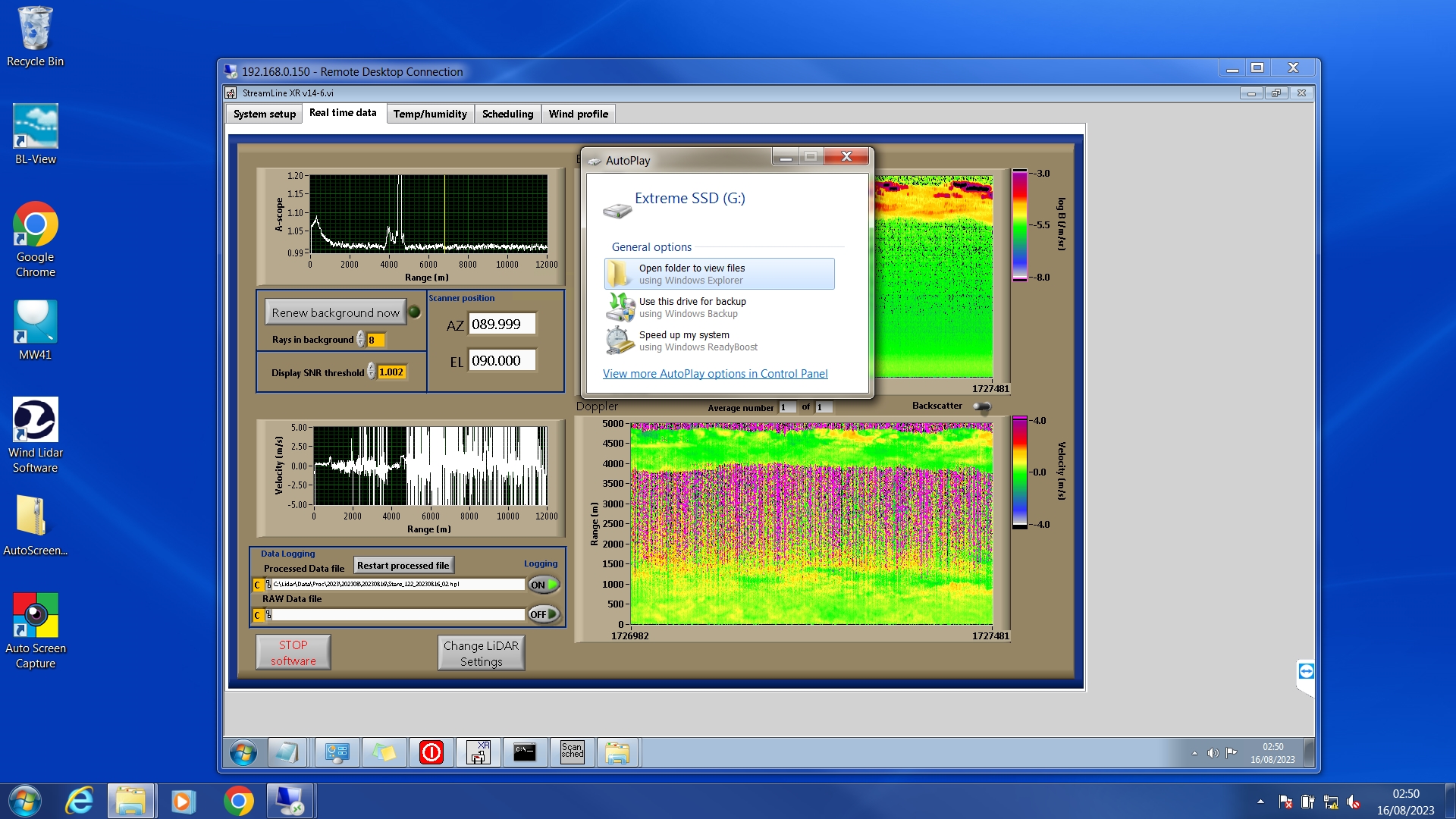Adjust Display SNR threshold stepper arrows
Viewport: 1456px width, 819px height.
click(371, 372)
